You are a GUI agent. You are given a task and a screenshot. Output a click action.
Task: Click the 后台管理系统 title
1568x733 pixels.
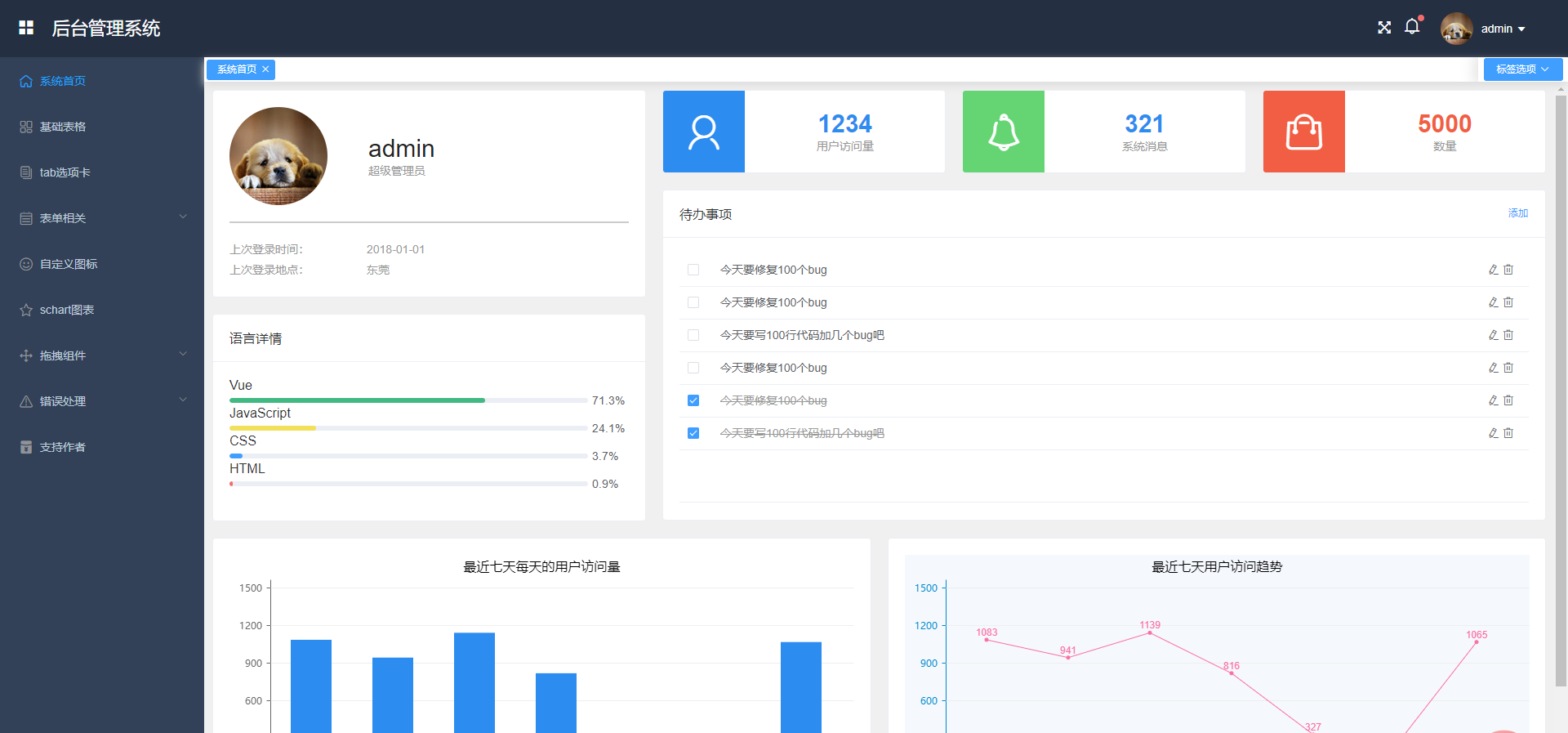pyautogui.click(x=106, y=29)
